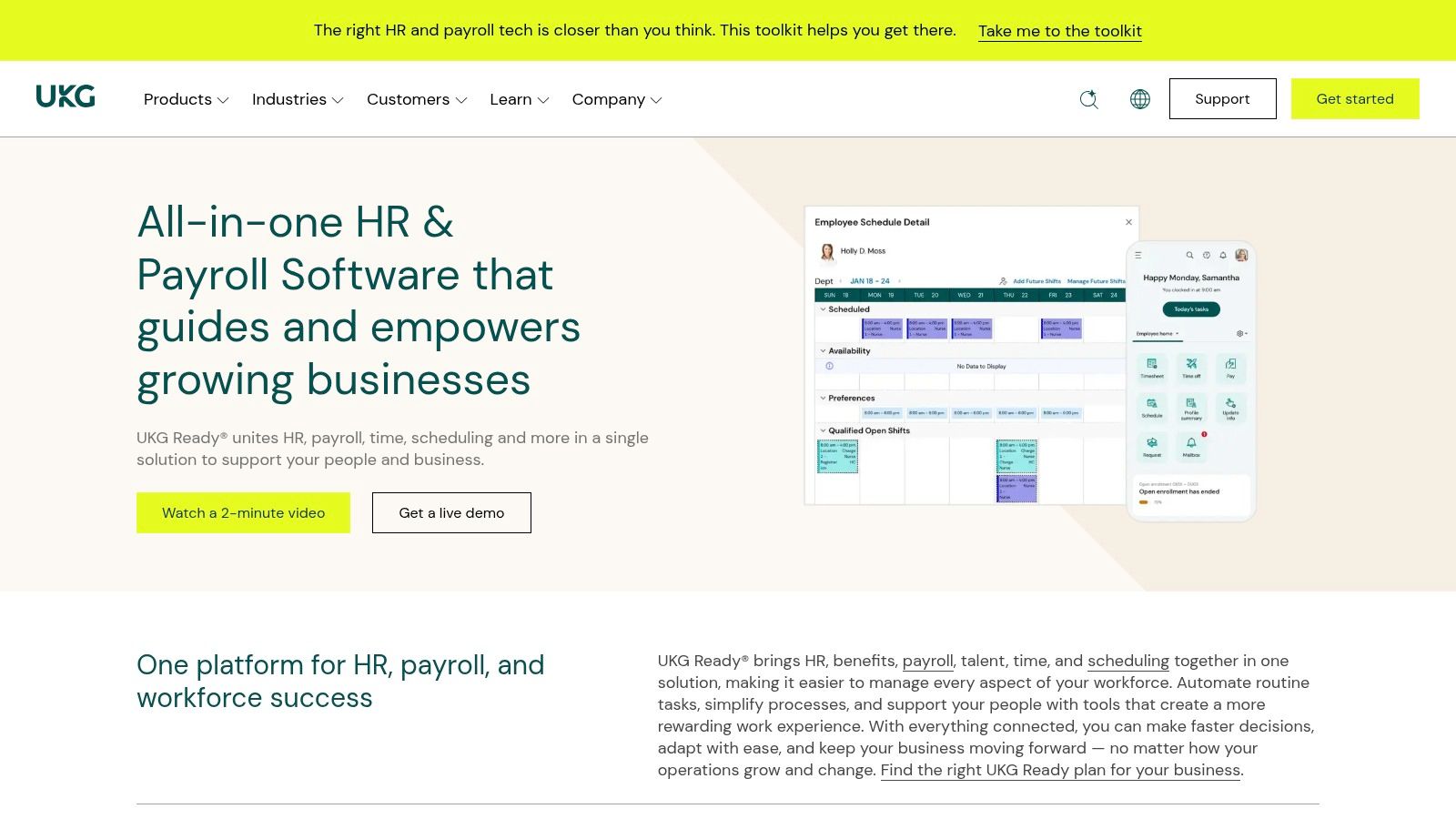Expand the Products menu
The width and height of the screenshot is (1456, 819).
[186, 99]
